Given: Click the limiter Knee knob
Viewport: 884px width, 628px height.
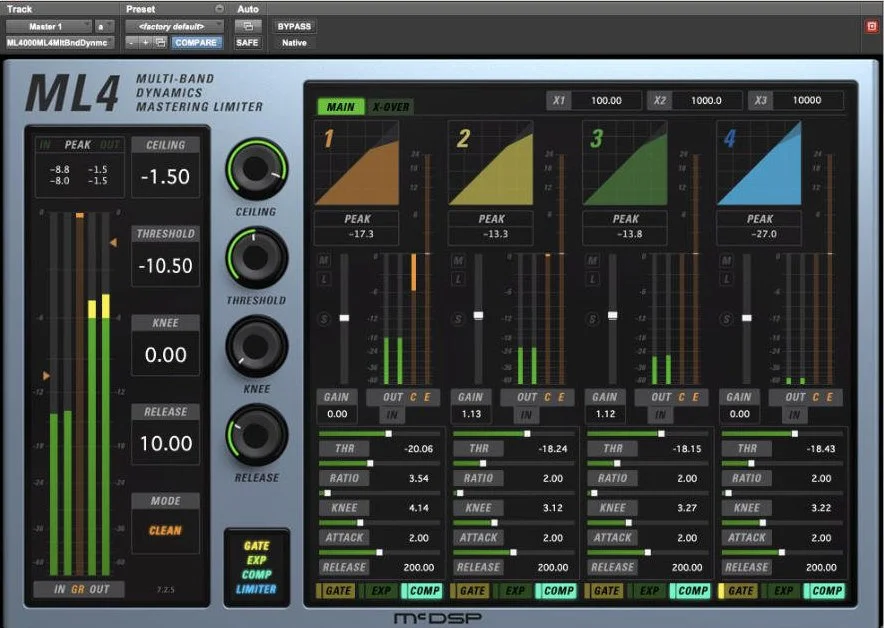Looking at the screenshot, I should click(x=257, y=346).
